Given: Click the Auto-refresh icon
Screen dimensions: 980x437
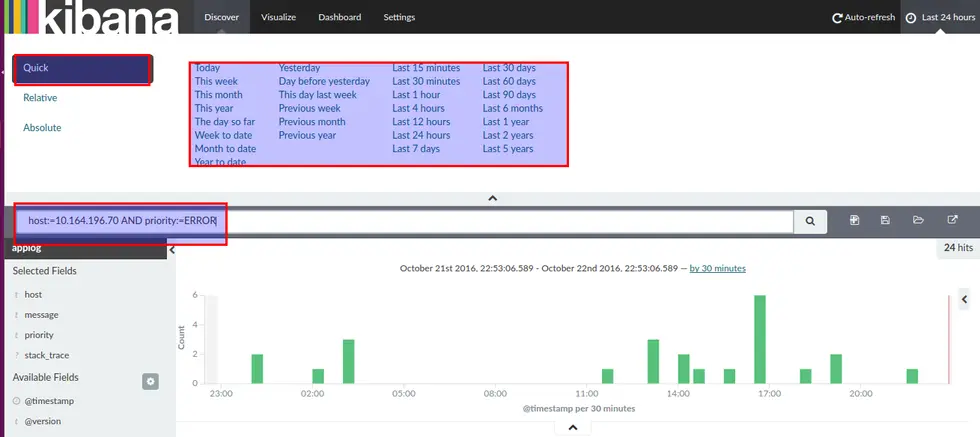Looking at the screenshot, I should (838, 18).
